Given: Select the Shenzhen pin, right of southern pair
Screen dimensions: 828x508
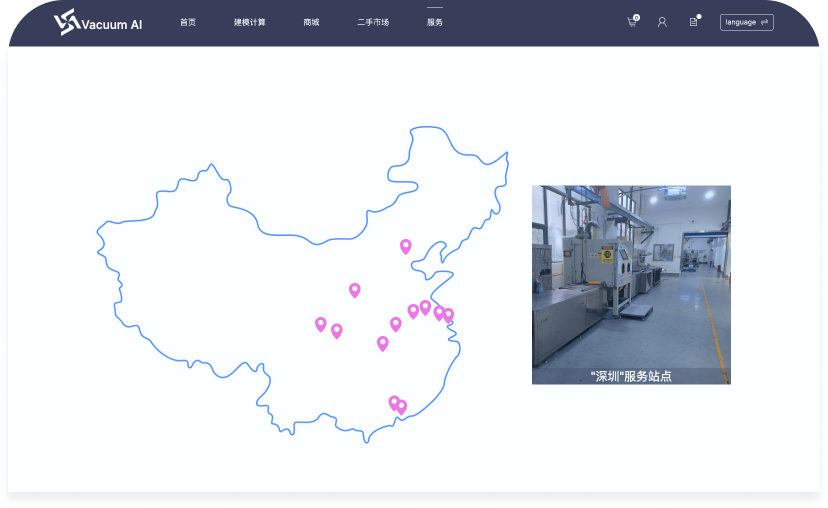Looking at the screenshot, I should pyautogui.click(x=402, y=407).
